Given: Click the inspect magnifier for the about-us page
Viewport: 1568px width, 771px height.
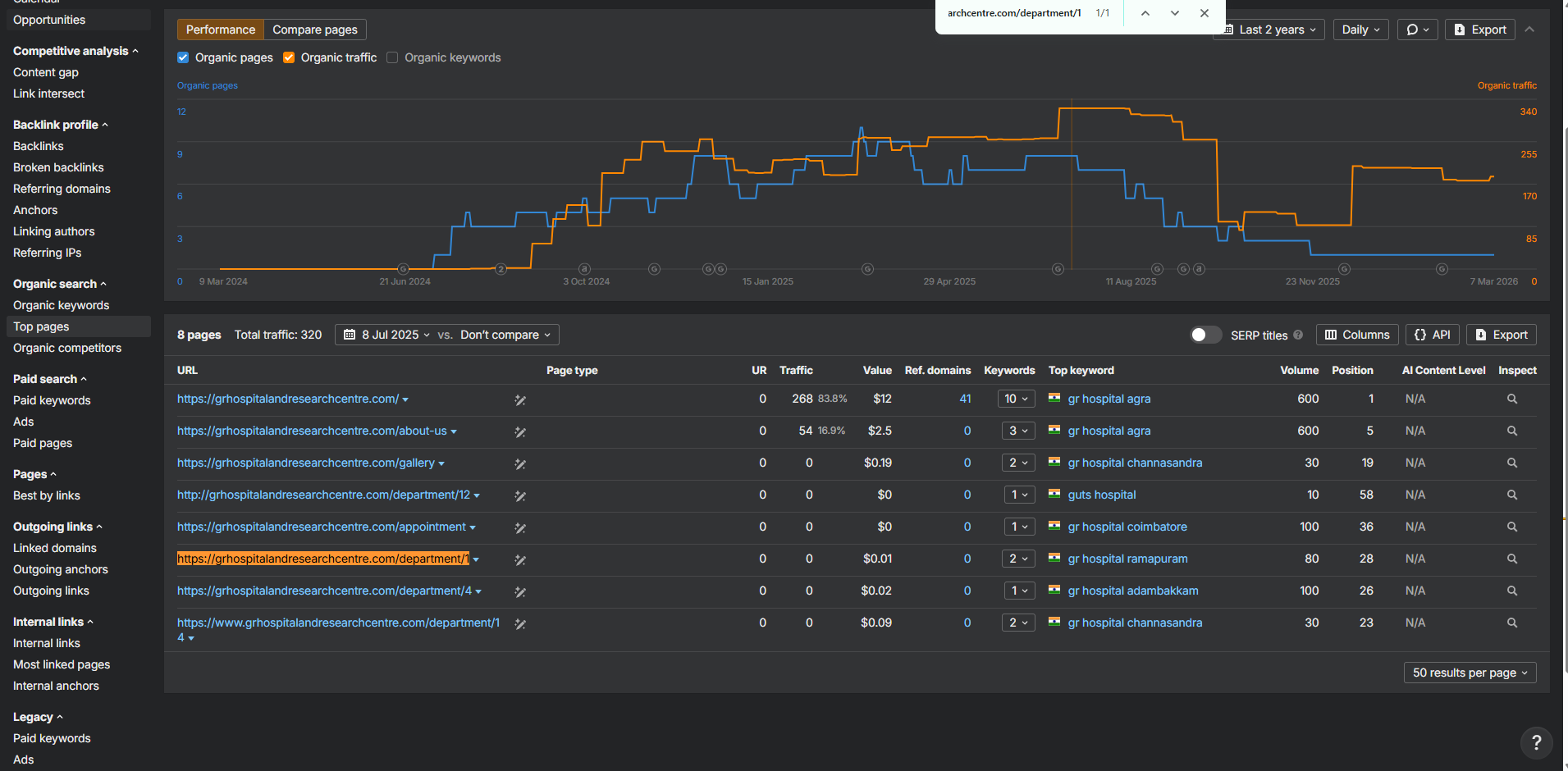Looking at the screenshot, I should (1511, 431).
